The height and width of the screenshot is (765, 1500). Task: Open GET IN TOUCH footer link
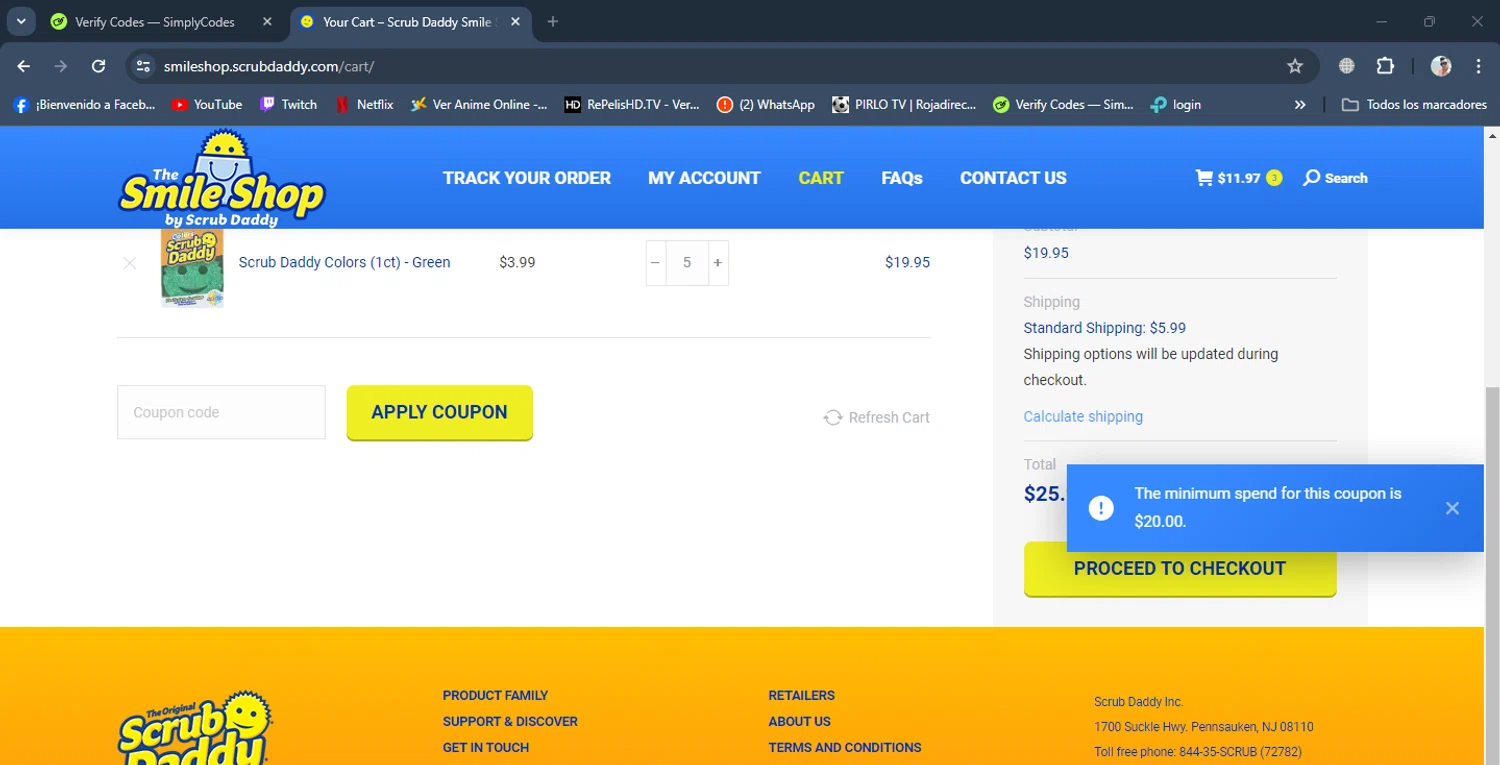click(486, 747)
